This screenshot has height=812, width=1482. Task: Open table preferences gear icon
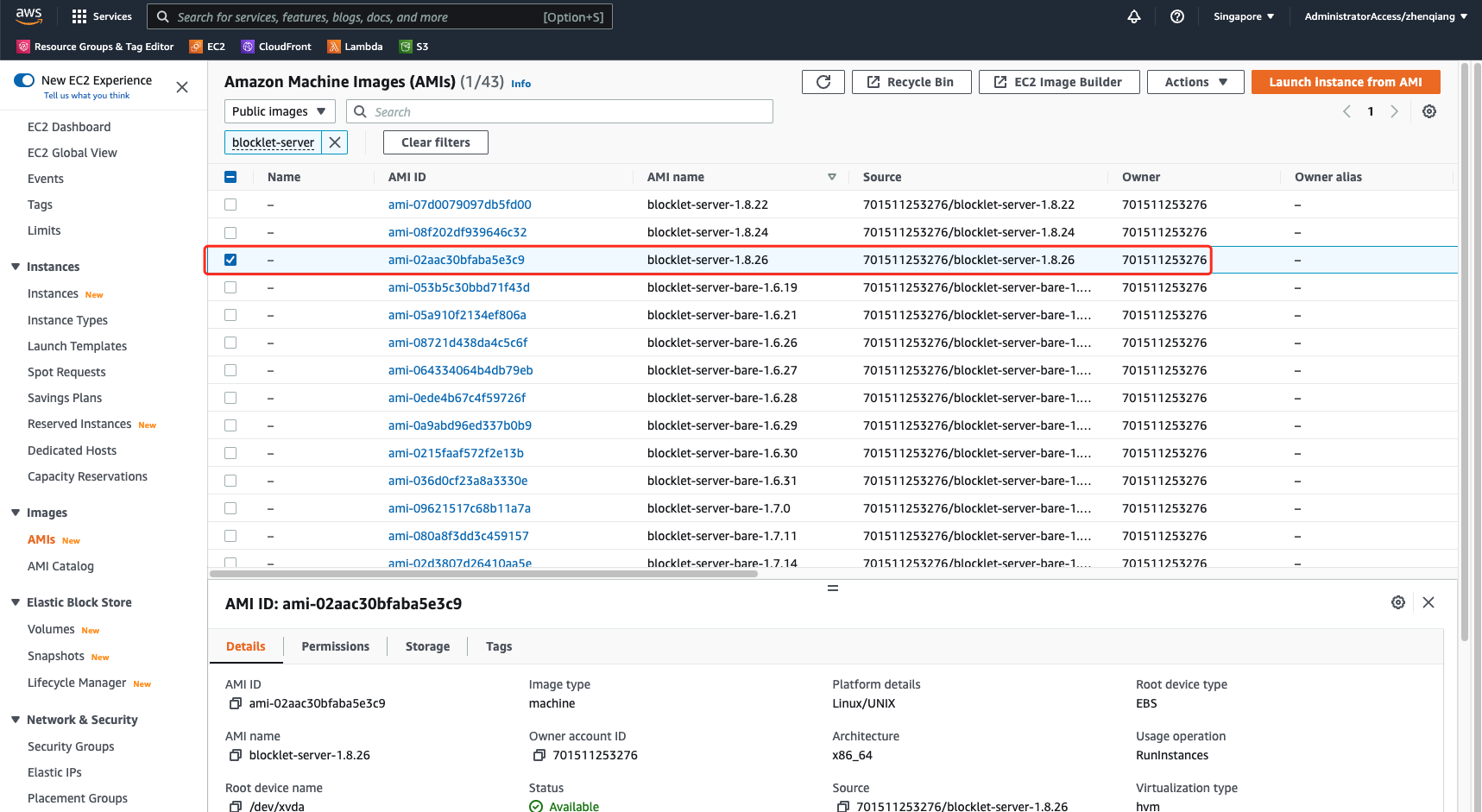pyautogui.click(x=1428, y=111)
